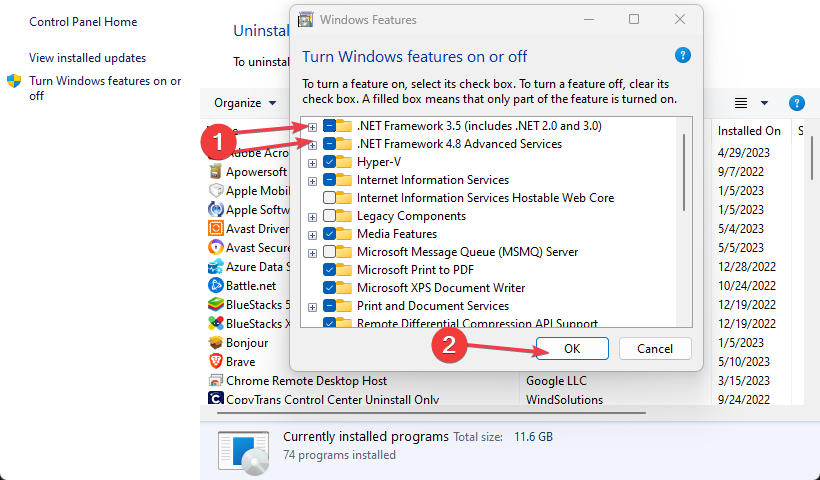Click the Bonjour program icon

pyautogui.click(x=215, y=342)
